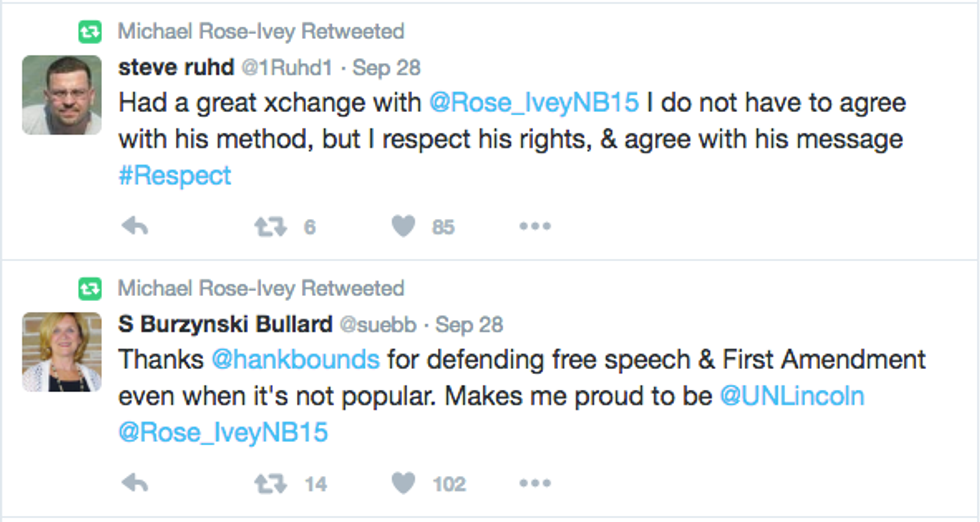The image size is (980, 522).
Task: Open more options on steve ruhd's tweet
Action: 535,227
